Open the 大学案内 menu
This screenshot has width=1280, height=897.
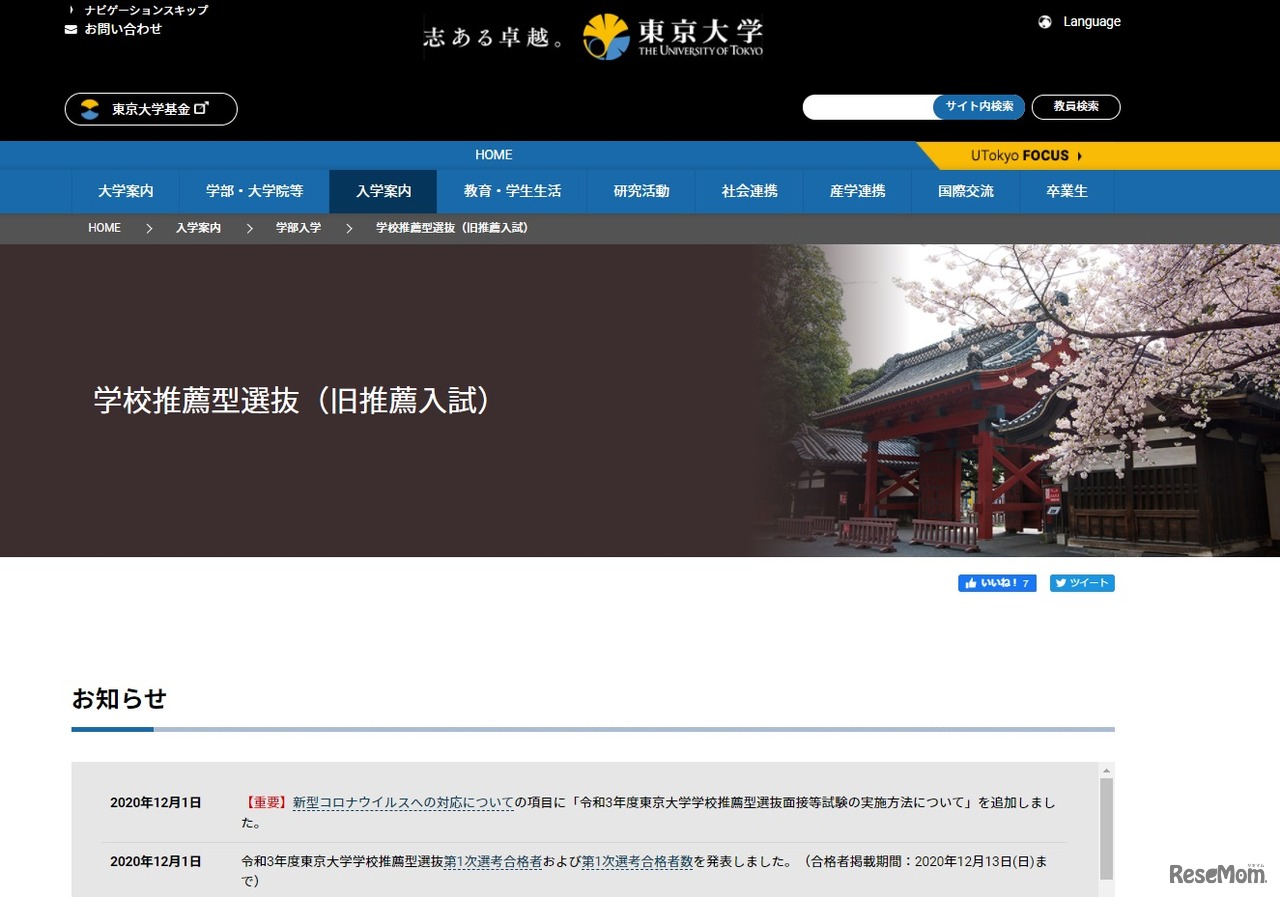[x=126, y=191]
